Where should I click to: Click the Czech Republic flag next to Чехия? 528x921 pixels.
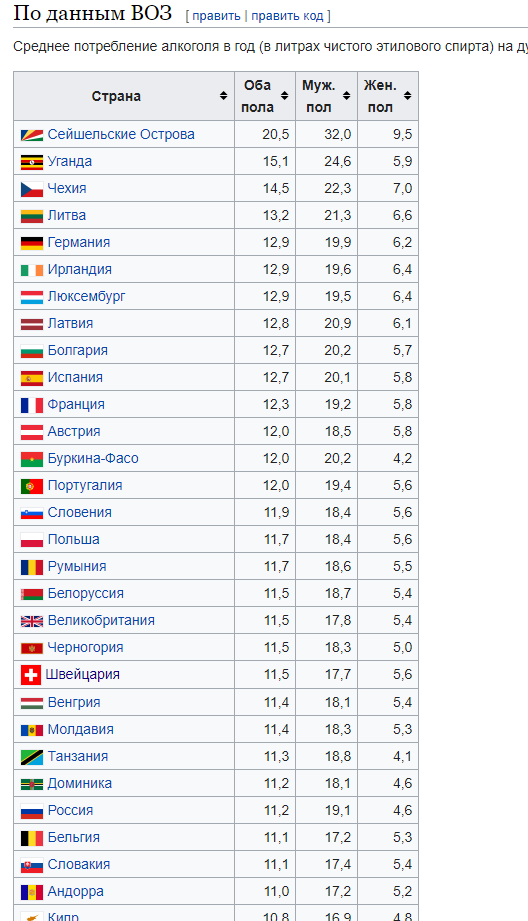coord(32,189)
